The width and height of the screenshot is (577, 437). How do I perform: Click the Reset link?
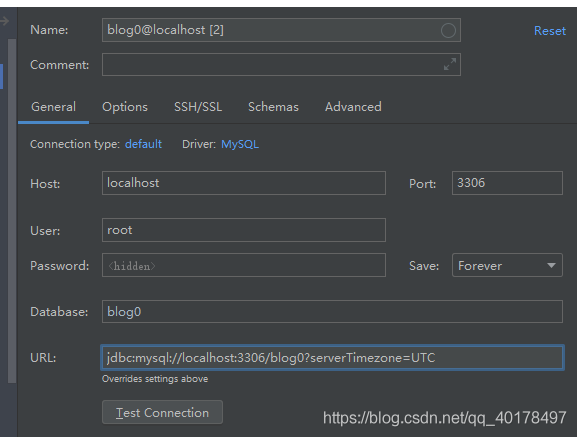click(x=550, y=31)
